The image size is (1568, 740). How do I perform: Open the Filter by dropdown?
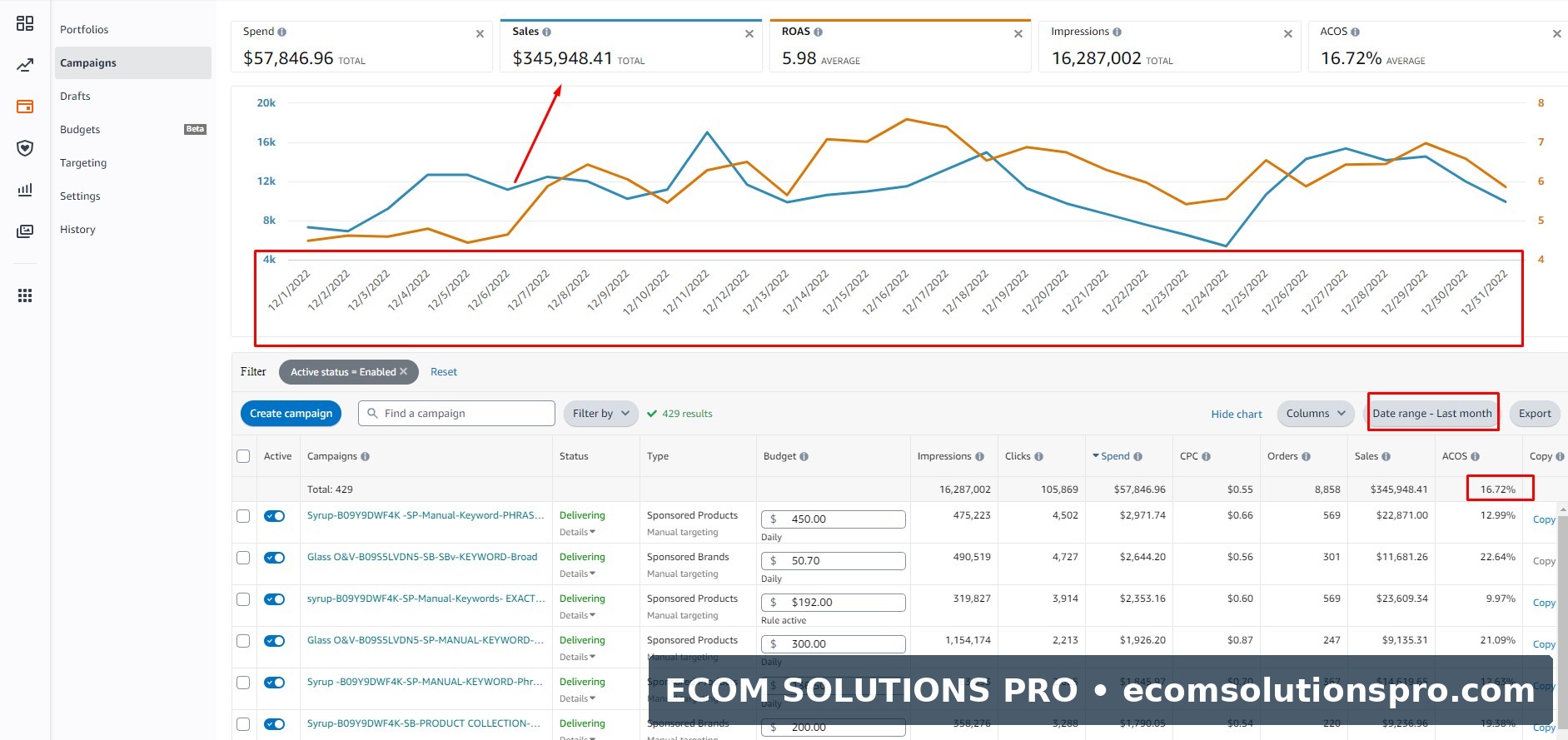(x=601, y=414)
